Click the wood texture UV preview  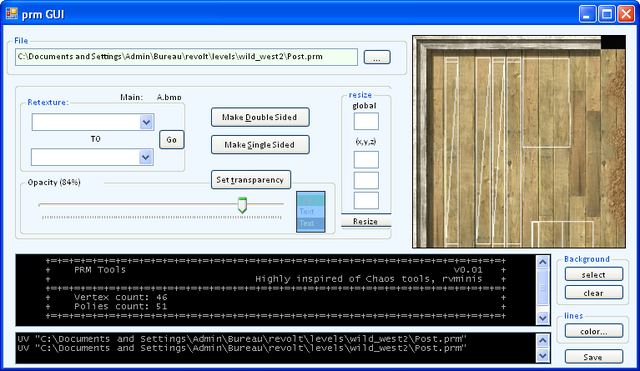(519, 142)
